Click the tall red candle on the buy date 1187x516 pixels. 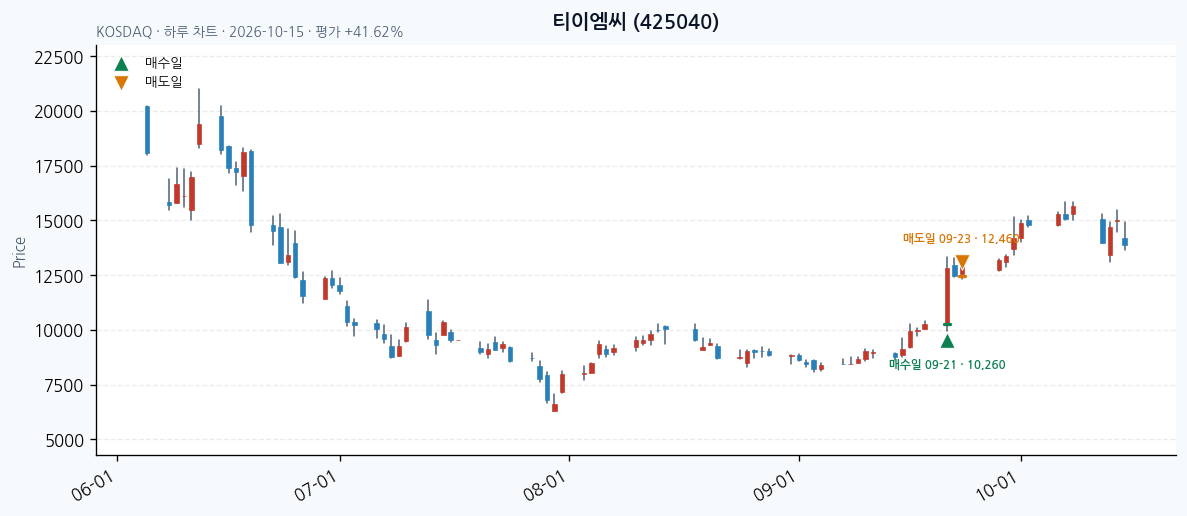click(947, 296)
